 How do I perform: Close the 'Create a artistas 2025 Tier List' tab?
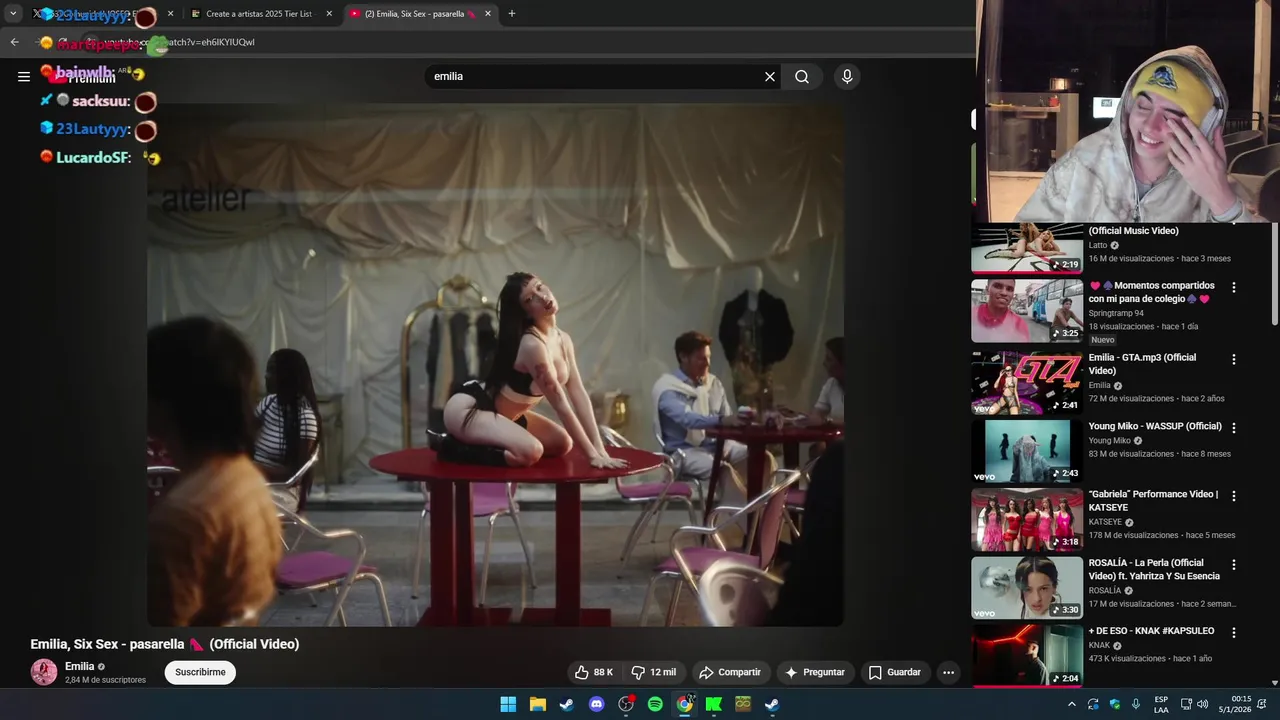[328, 14]
